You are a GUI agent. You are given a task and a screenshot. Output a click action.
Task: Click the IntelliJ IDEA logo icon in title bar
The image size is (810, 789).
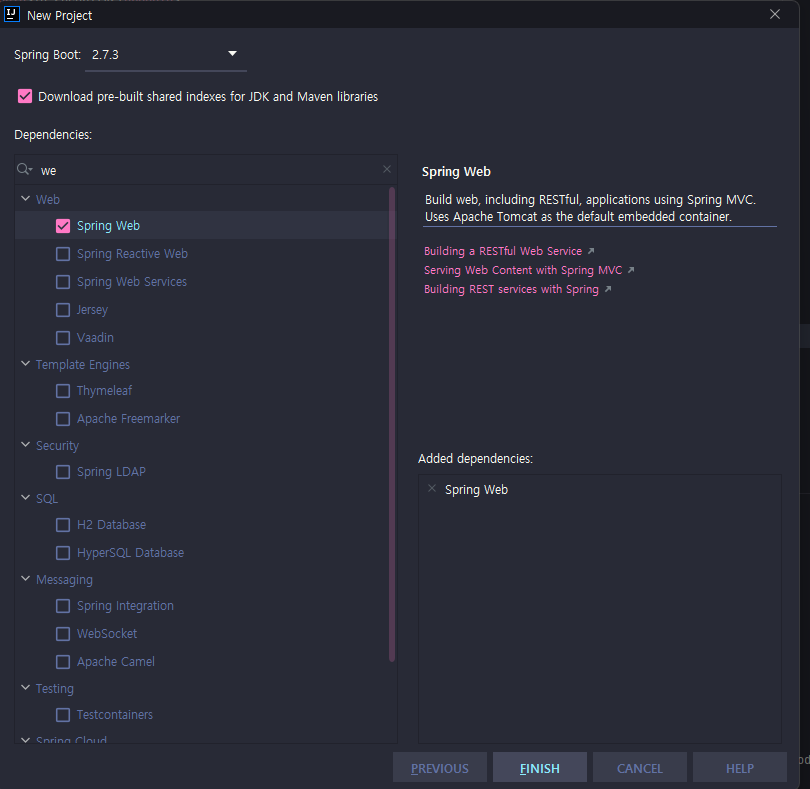[12, 14]
